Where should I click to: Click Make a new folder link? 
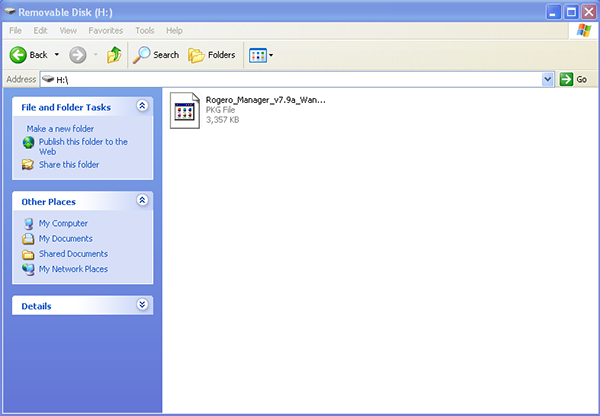pos(60,129)
